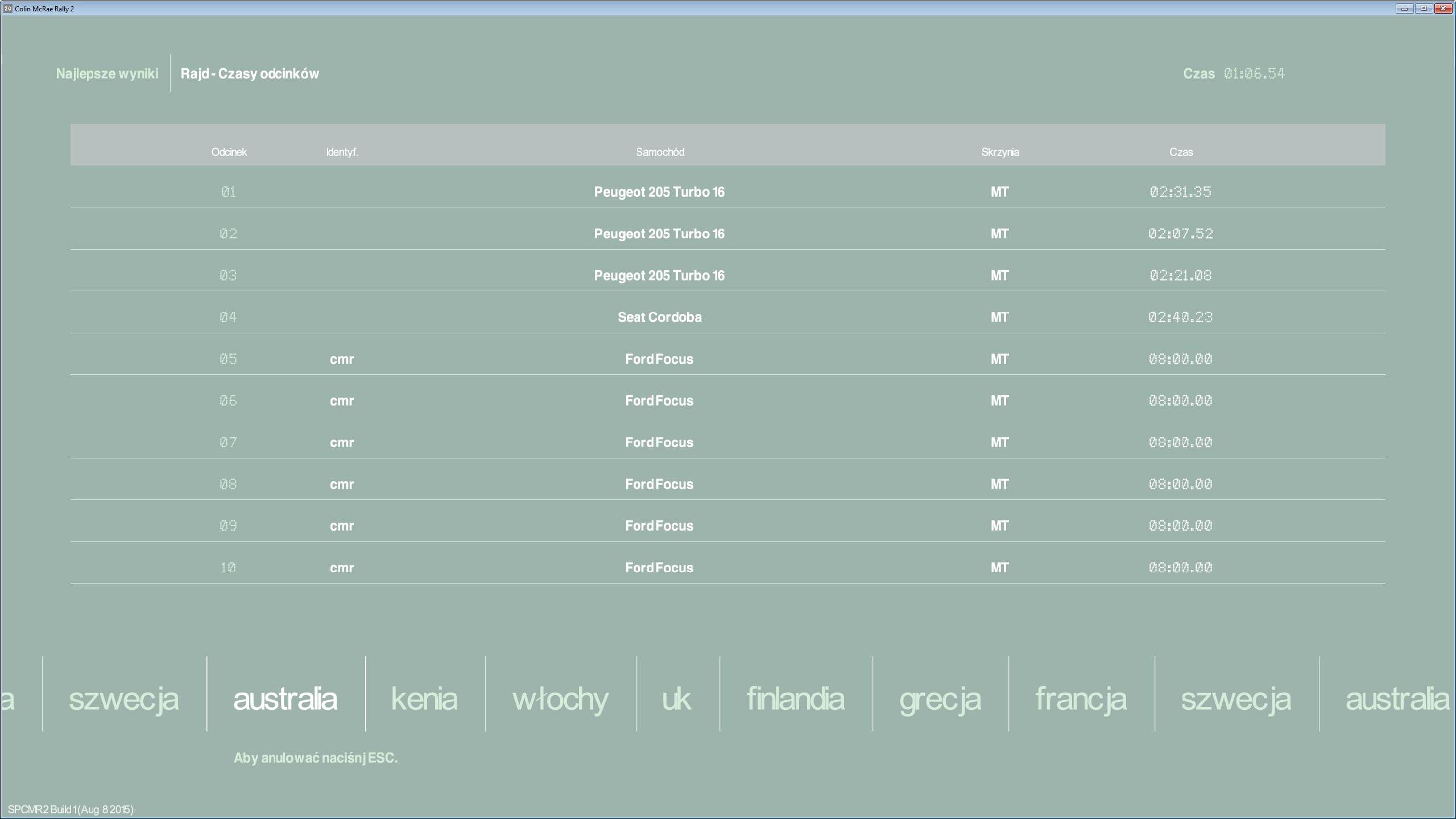This screenshot has width=1456, height=819.
Task: Select stage 01 Peugeot 205 Turbo 16 row
Action: (x=659, y=192)
